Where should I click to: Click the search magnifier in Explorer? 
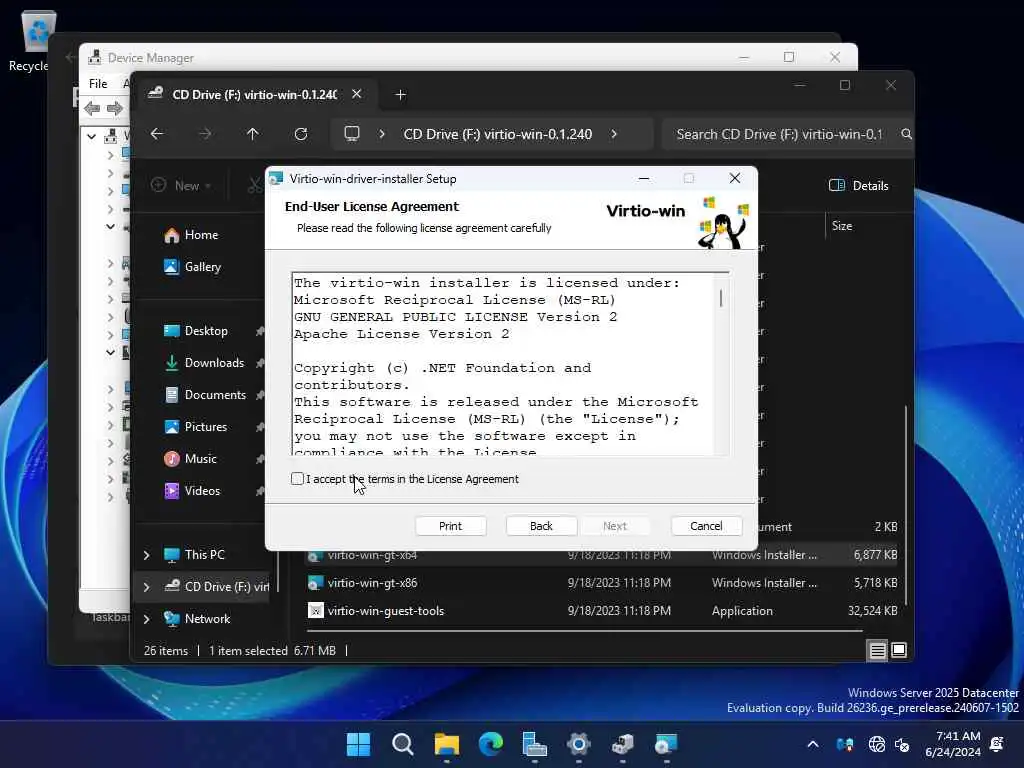[x=906, y=134]
